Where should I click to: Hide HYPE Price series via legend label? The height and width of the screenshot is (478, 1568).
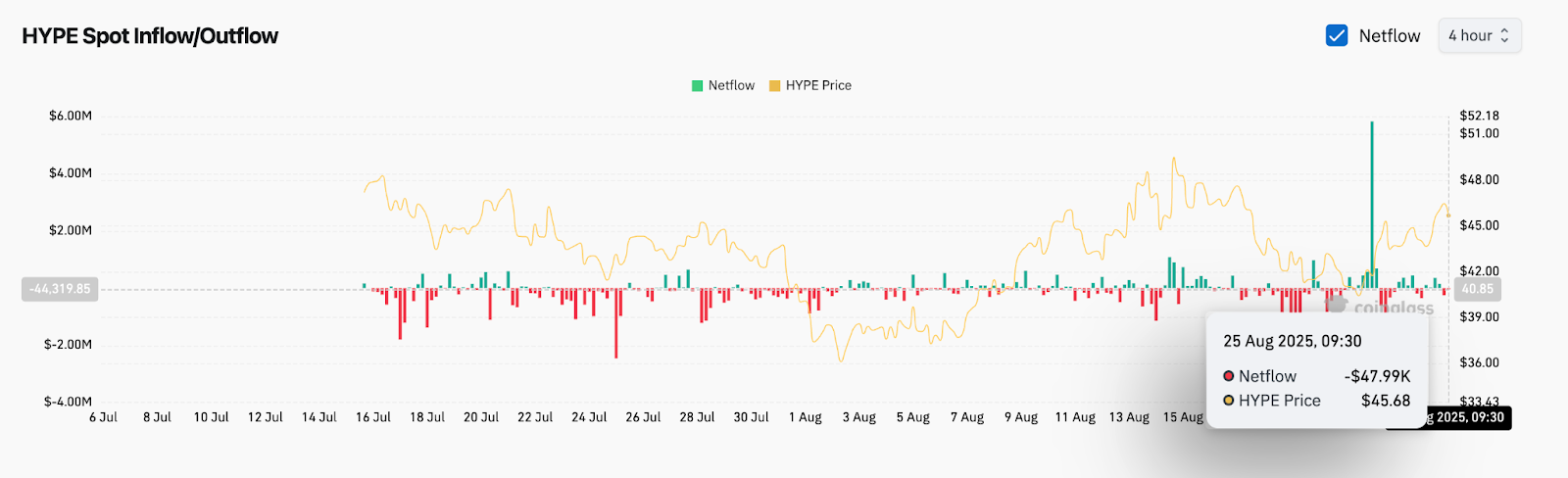[x=818, y=86]
